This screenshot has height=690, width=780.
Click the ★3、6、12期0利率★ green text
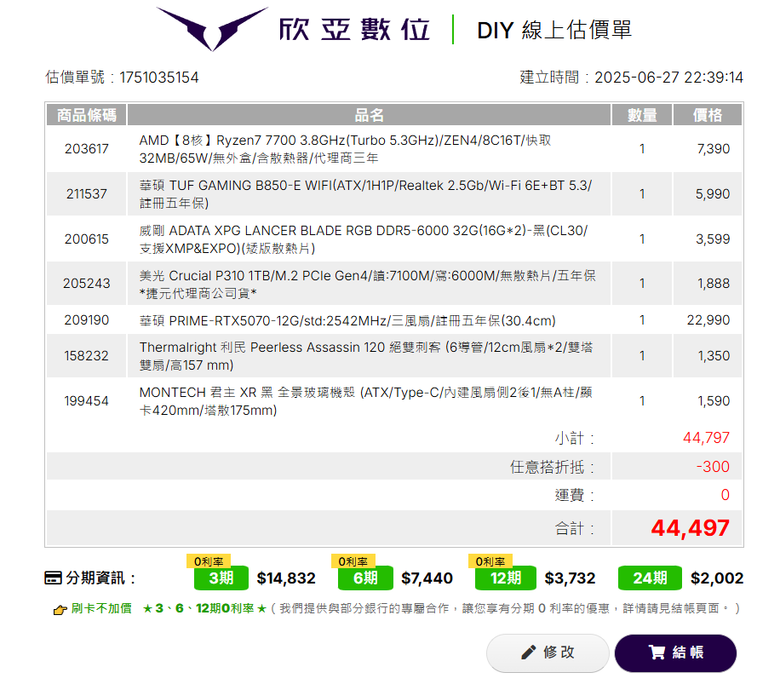coord(204,608)
